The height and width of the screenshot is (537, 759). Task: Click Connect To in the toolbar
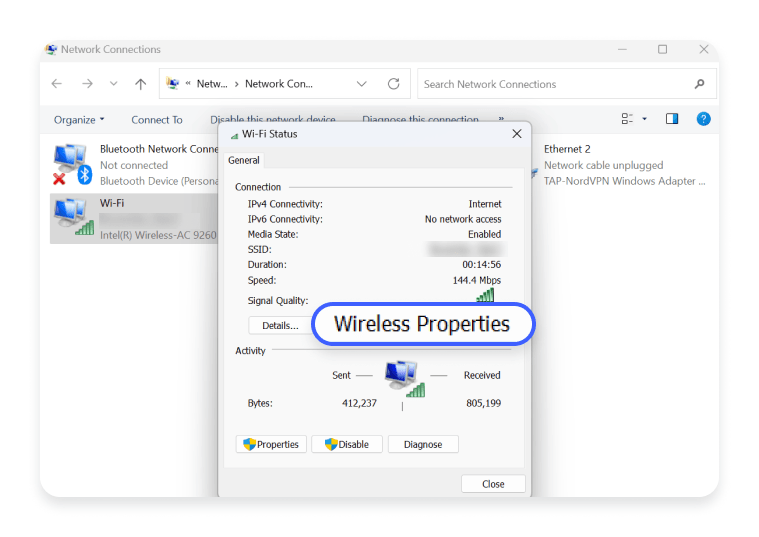point(157,120)
